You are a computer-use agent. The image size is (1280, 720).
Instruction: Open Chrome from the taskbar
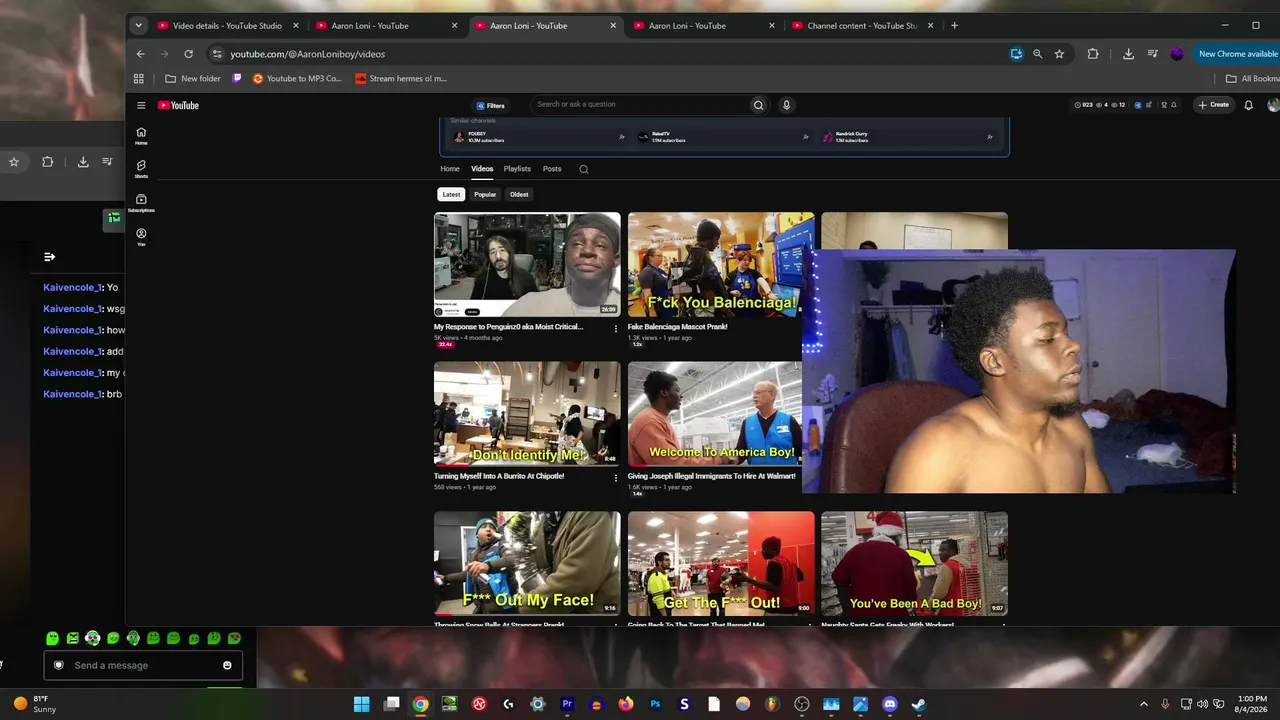point(421,704)
